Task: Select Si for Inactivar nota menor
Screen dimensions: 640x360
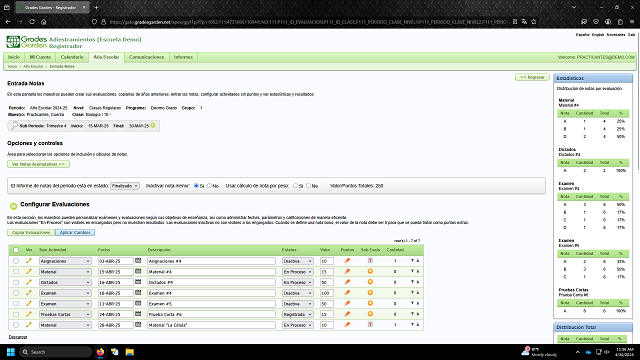Action: coord(196,186)
